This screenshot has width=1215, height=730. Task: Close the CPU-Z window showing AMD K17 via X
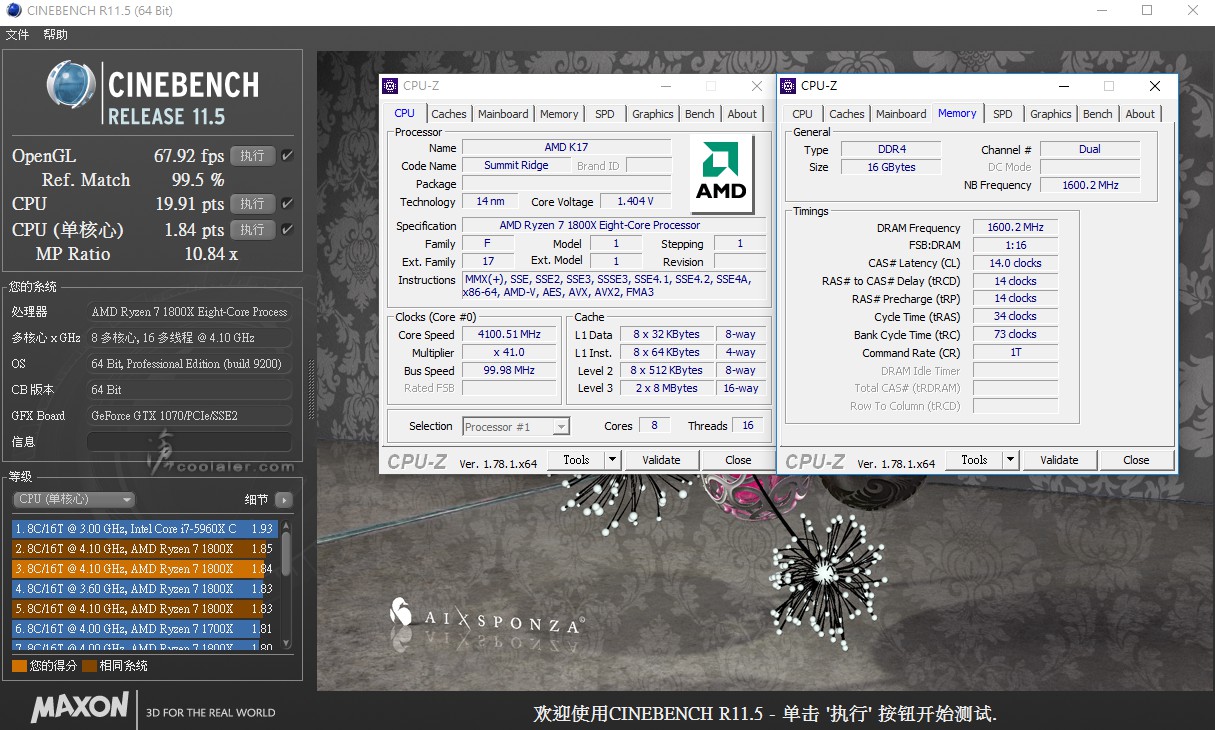pos(757,86)
